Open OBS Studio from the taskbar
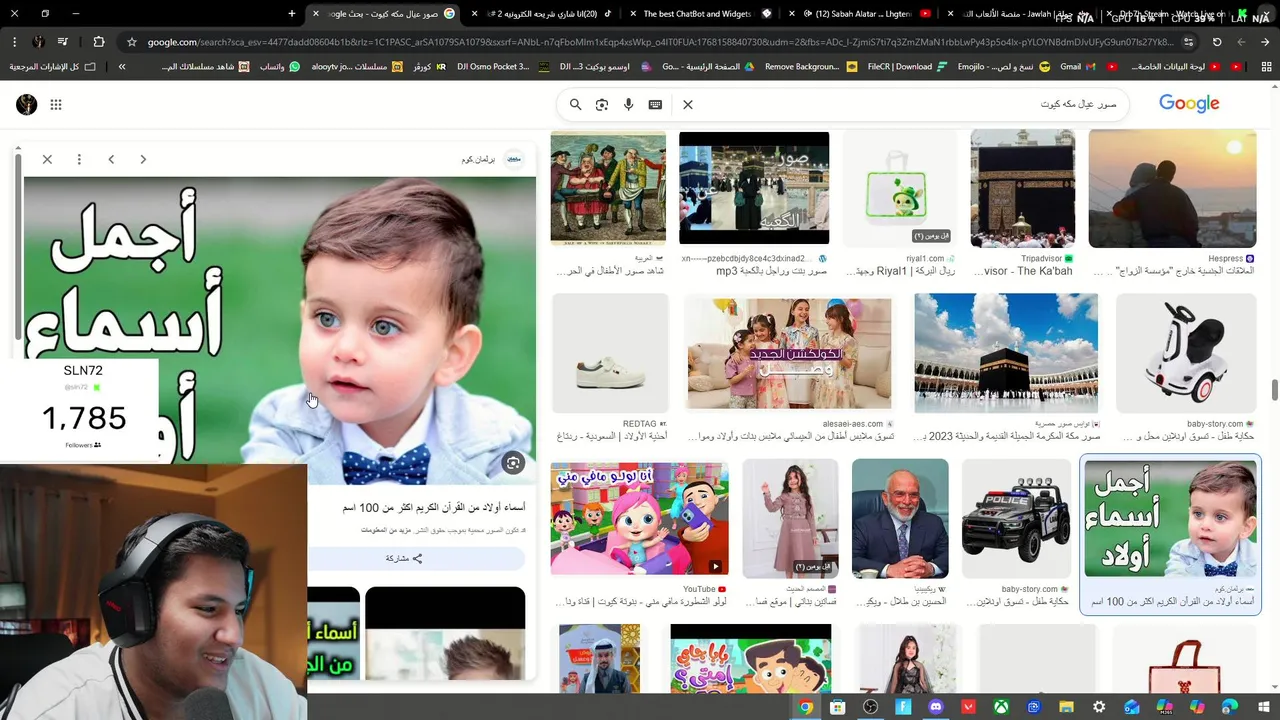The width and height of the screenshot is (1280, 720). click(x=871, y=707)
